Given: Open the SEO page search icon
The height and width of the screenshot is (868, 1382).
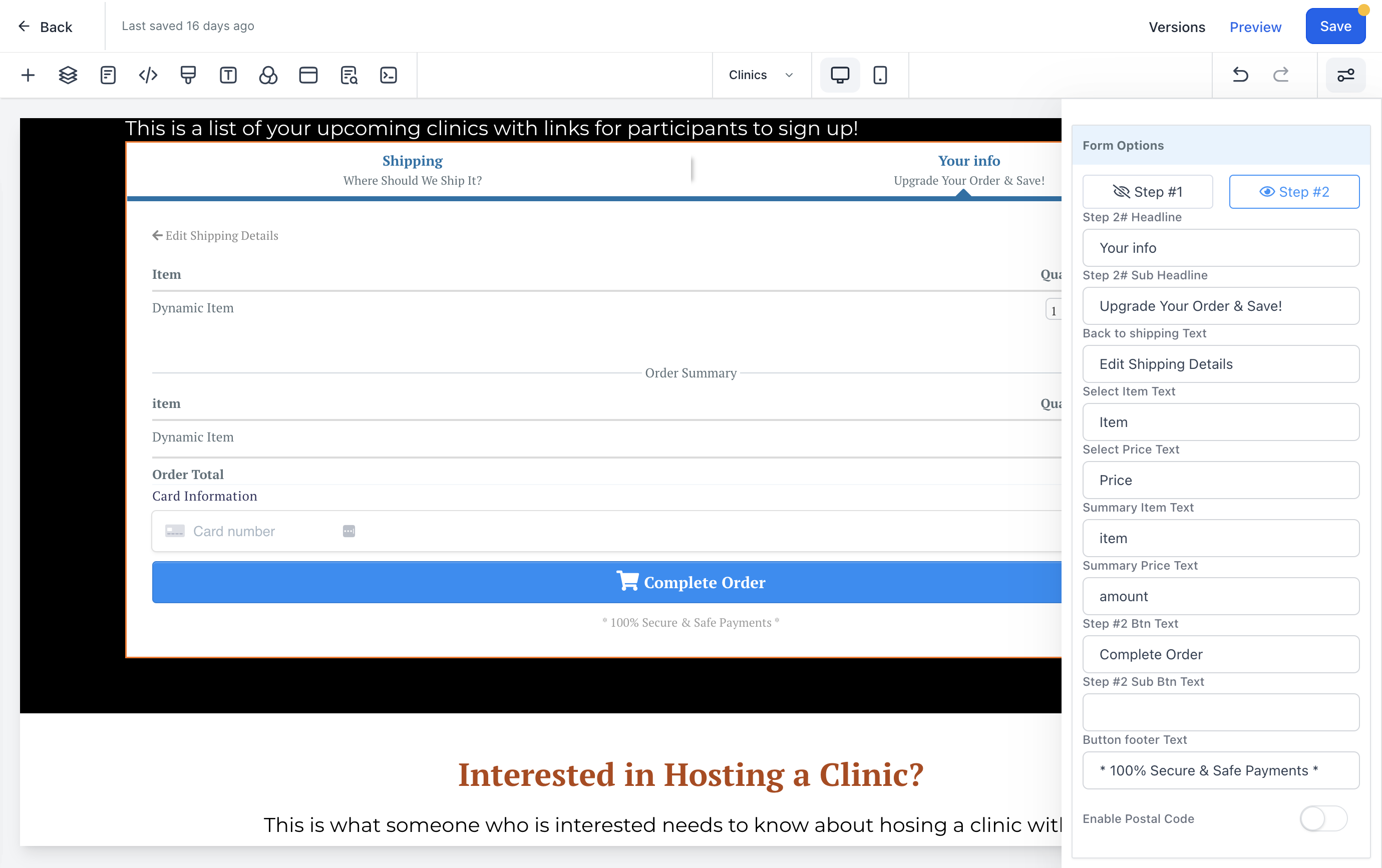Looking at the screenshot, I should (x=349, y=75).
